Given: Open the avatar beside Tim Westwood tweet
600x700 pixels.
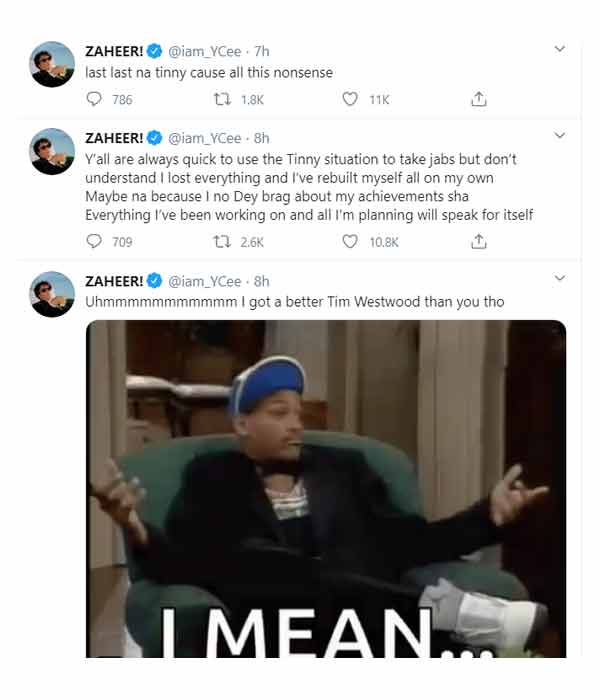Looking at the screenshot, I should (52, 294).
